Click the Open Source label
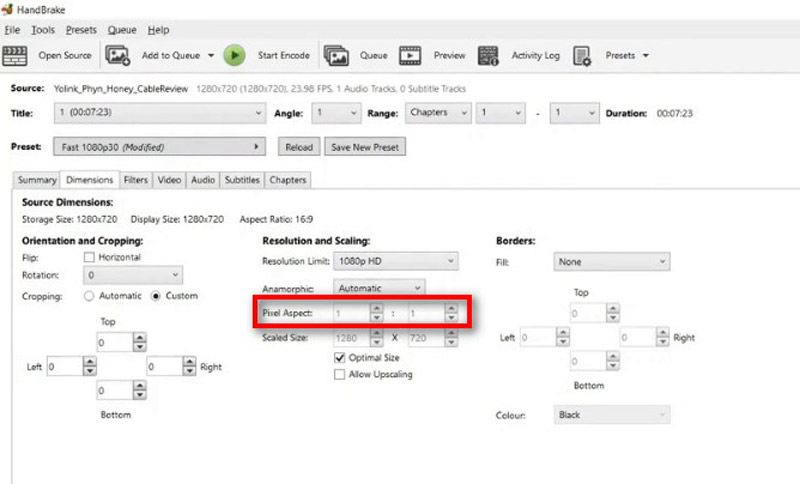This screenshot has height=484, width=800. (65, 56)
